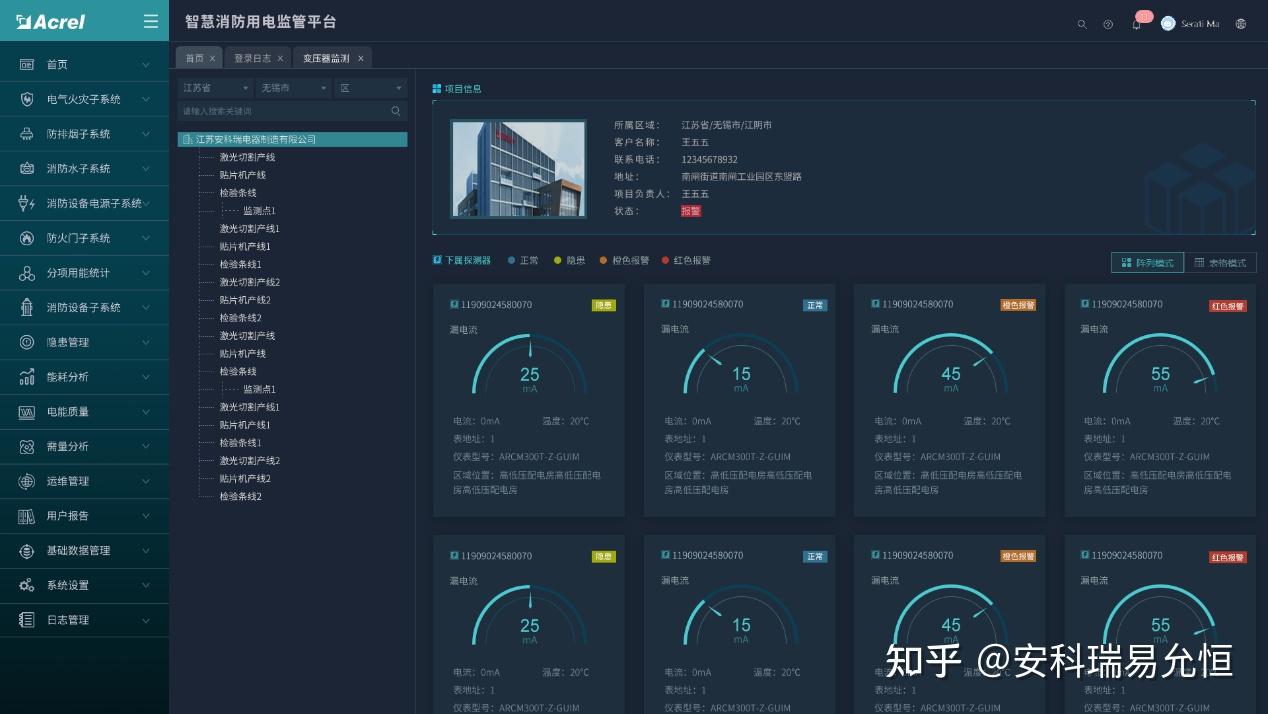Click the 防排烟子系统 sidebar icon
The image size is (1268, 714).
pos(27,134)
